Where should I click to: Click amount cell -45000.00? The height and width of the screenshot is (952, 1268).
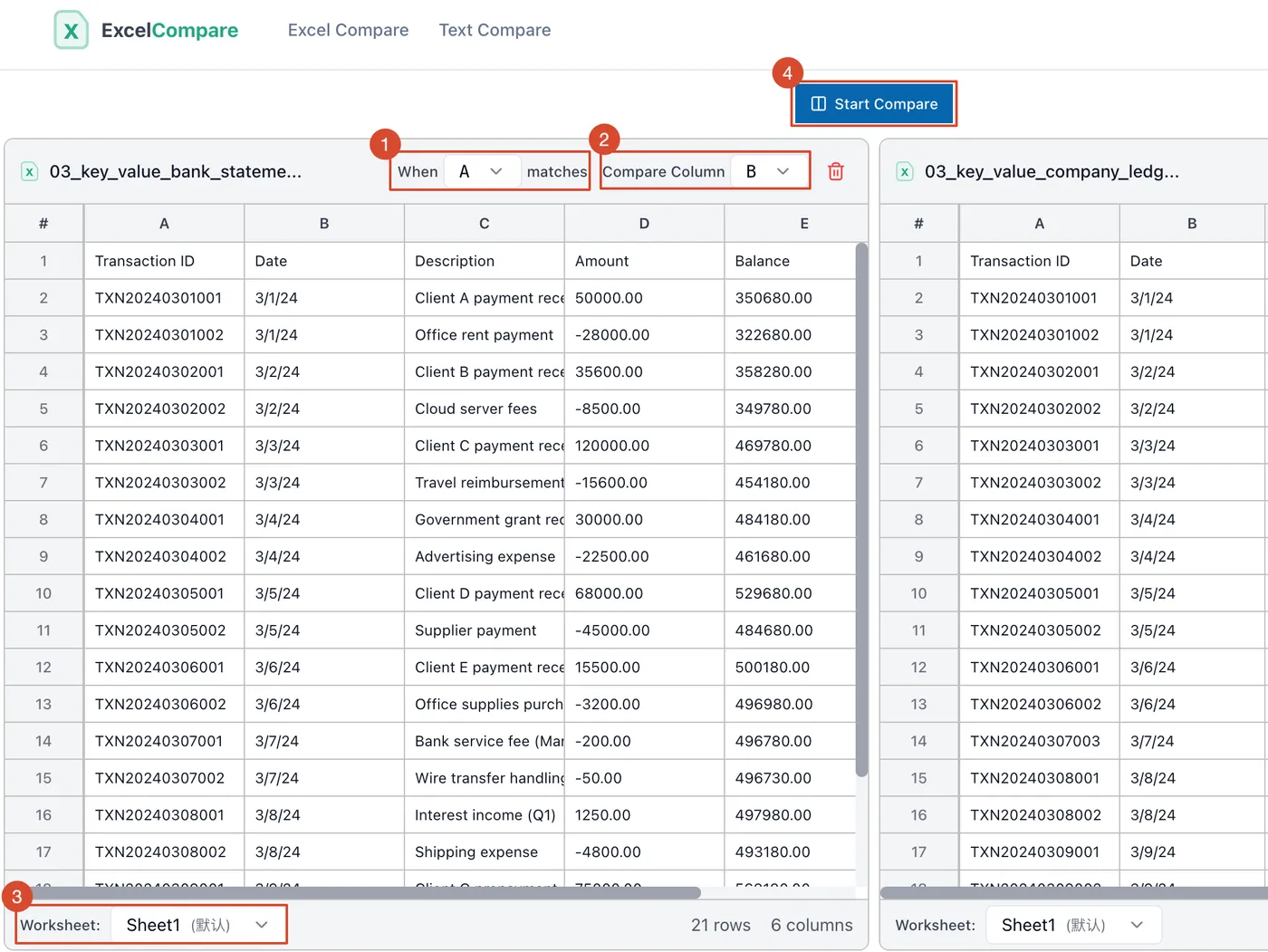click(x=644, y=630)
